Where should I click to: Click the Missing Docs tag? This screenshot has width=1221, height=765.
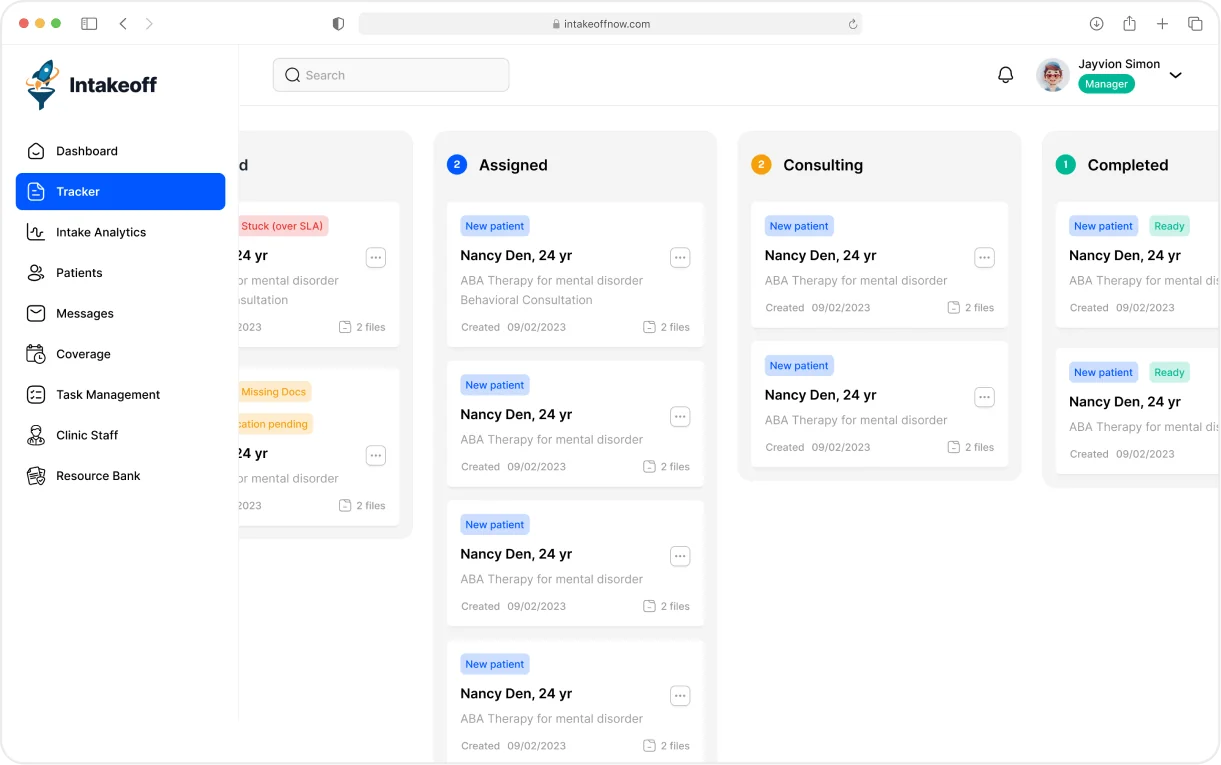(x=274, y=392)
